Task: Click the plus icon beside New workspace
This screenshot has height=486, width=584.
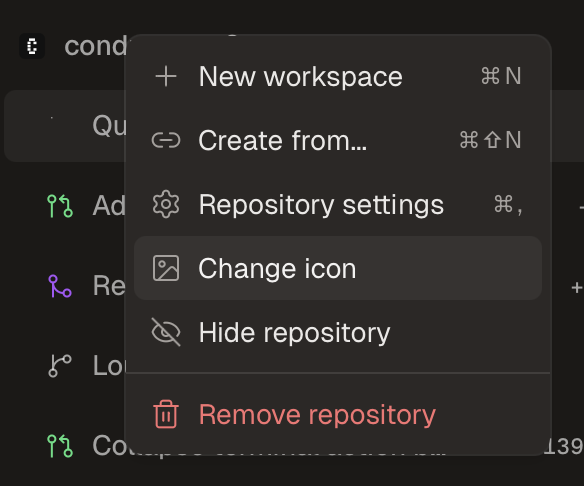Action: (x=166, y=76)
